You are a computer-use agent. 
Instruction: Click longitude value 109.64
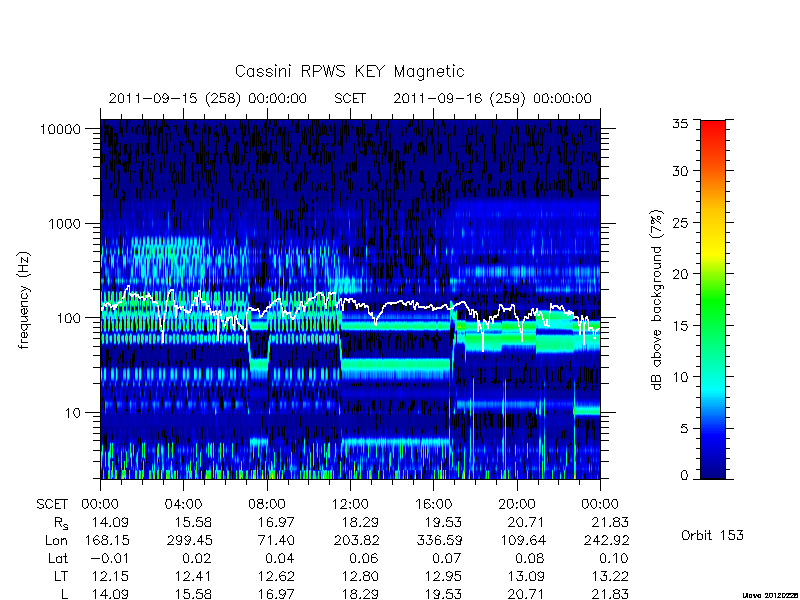click(x=522, y=540)
